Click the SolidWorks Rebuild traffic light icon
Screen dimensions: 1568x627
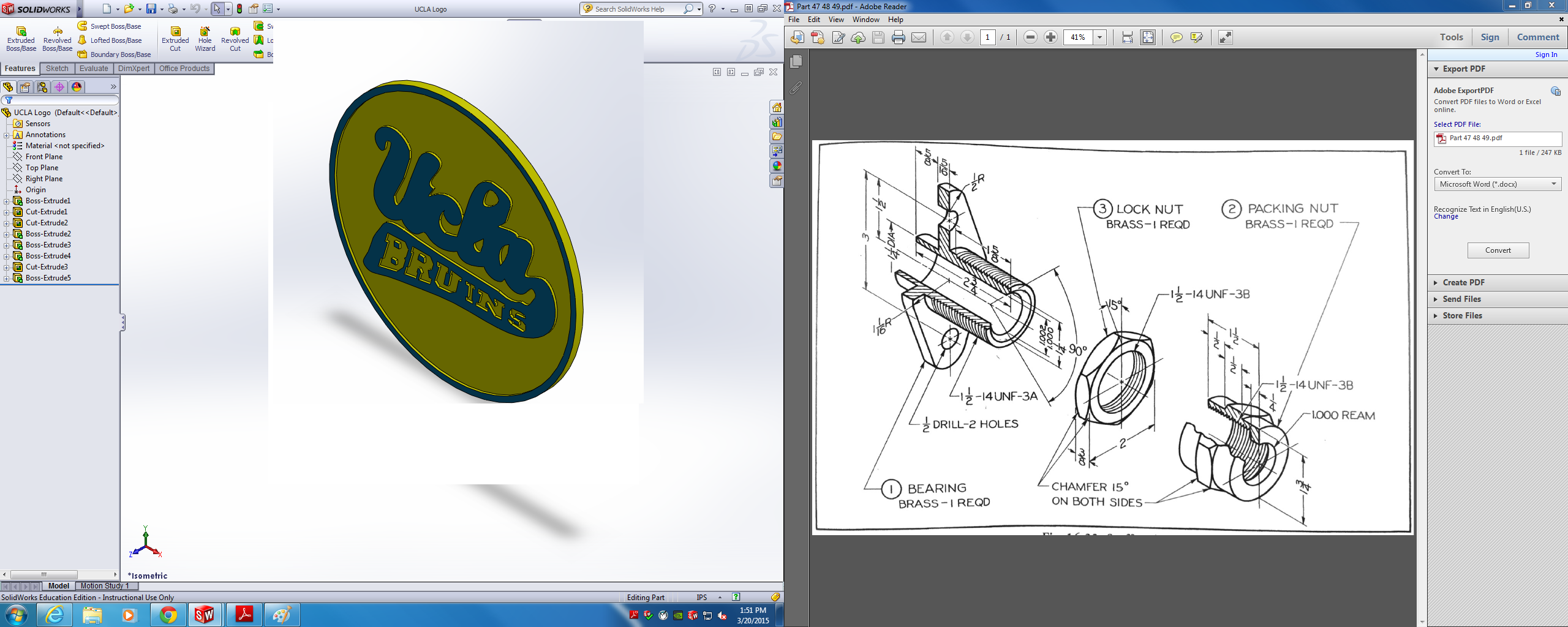(x=239, y=9)
